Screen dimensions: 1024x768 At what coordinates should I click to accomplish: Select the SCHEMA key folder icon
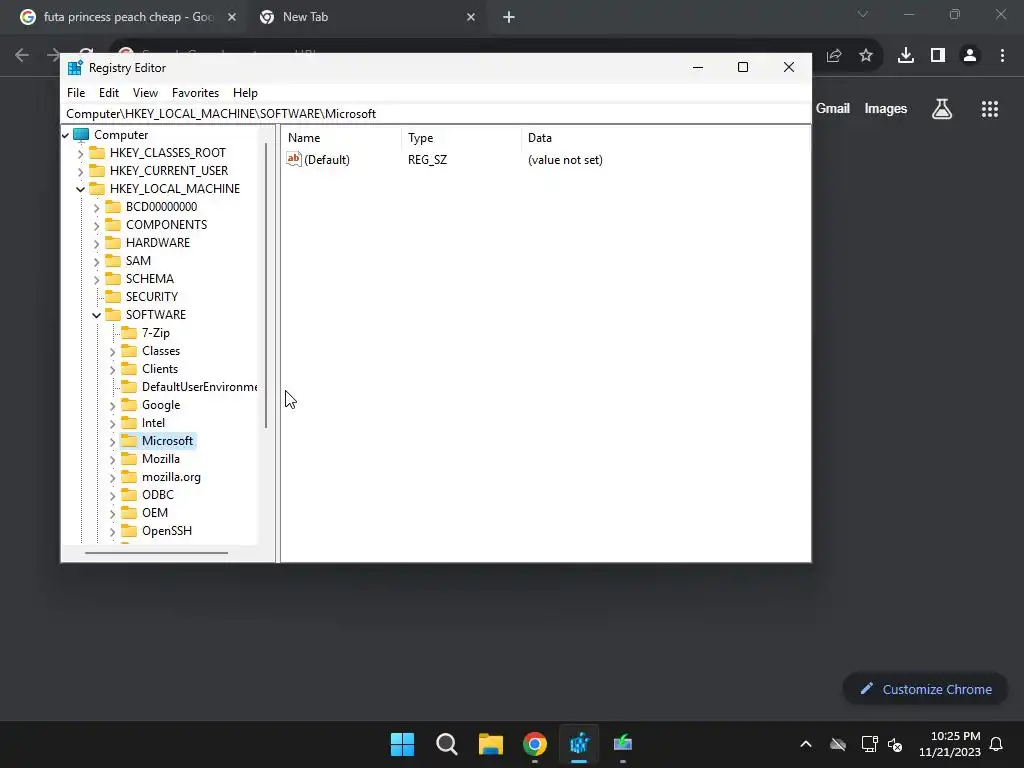[x=113, y=279]
